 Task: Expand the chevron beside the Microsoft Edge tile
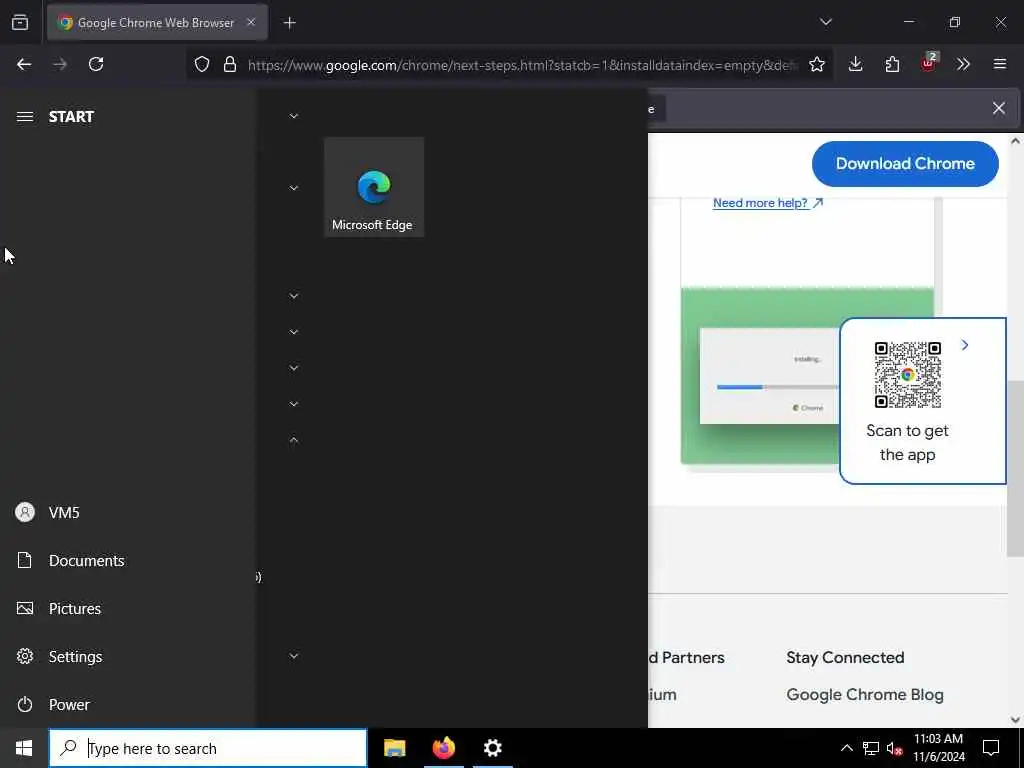click(294, 188)
